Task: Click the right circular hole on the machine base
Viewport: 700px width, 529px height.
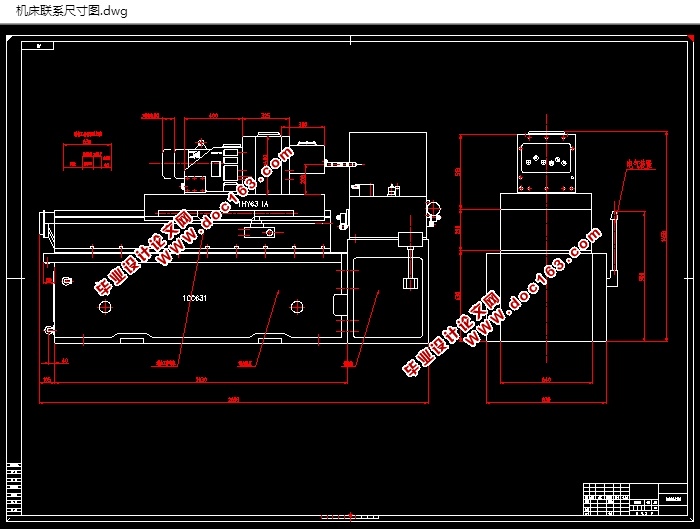Action: coord(297,307)
